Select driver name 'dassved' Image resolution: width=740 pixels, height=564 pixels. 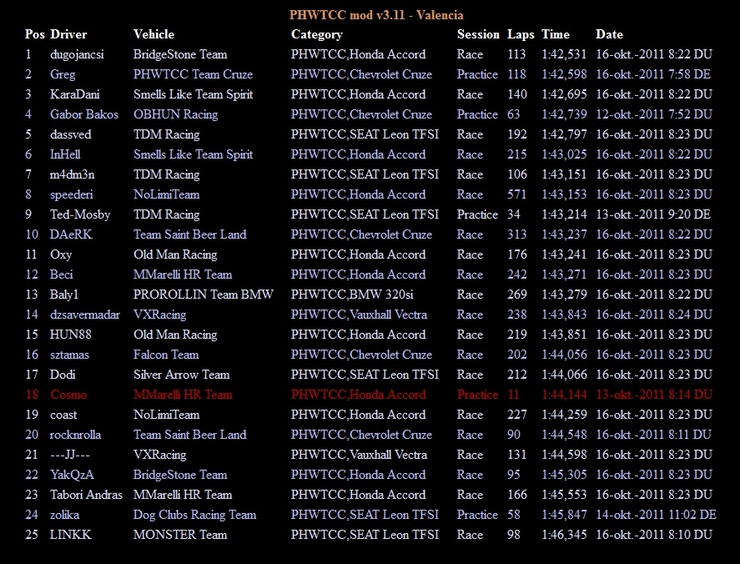coord(70,135)
